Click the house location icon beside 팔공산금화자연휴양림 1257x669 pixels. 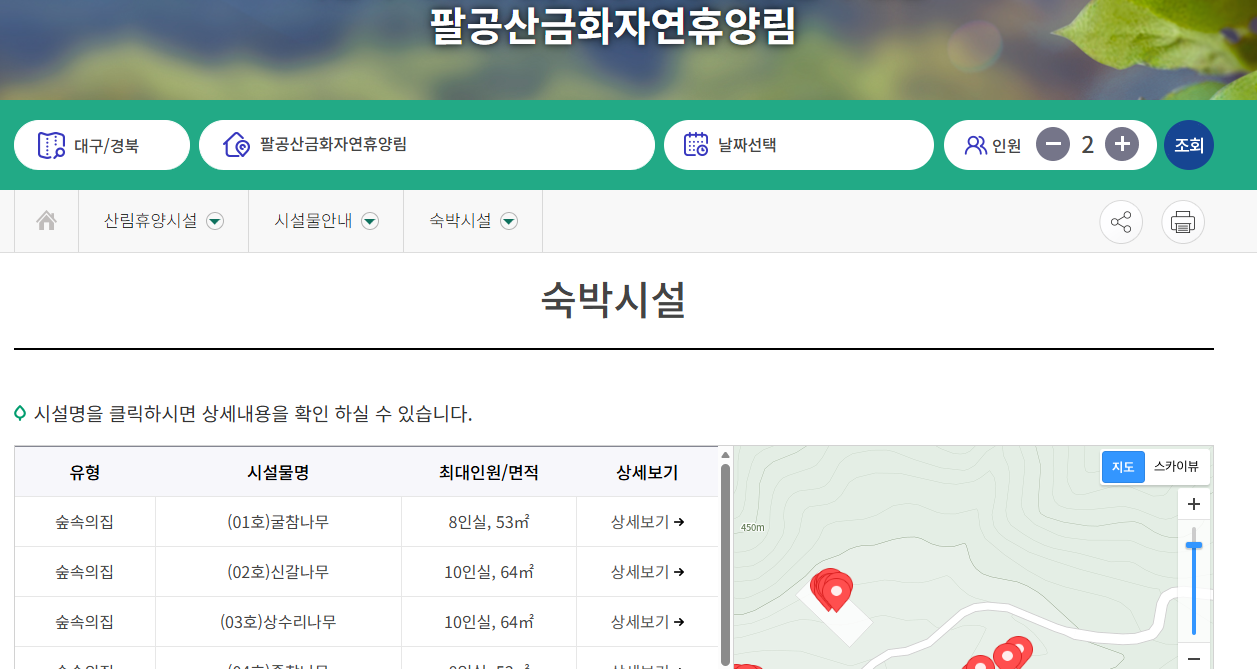tap(236, 145)
